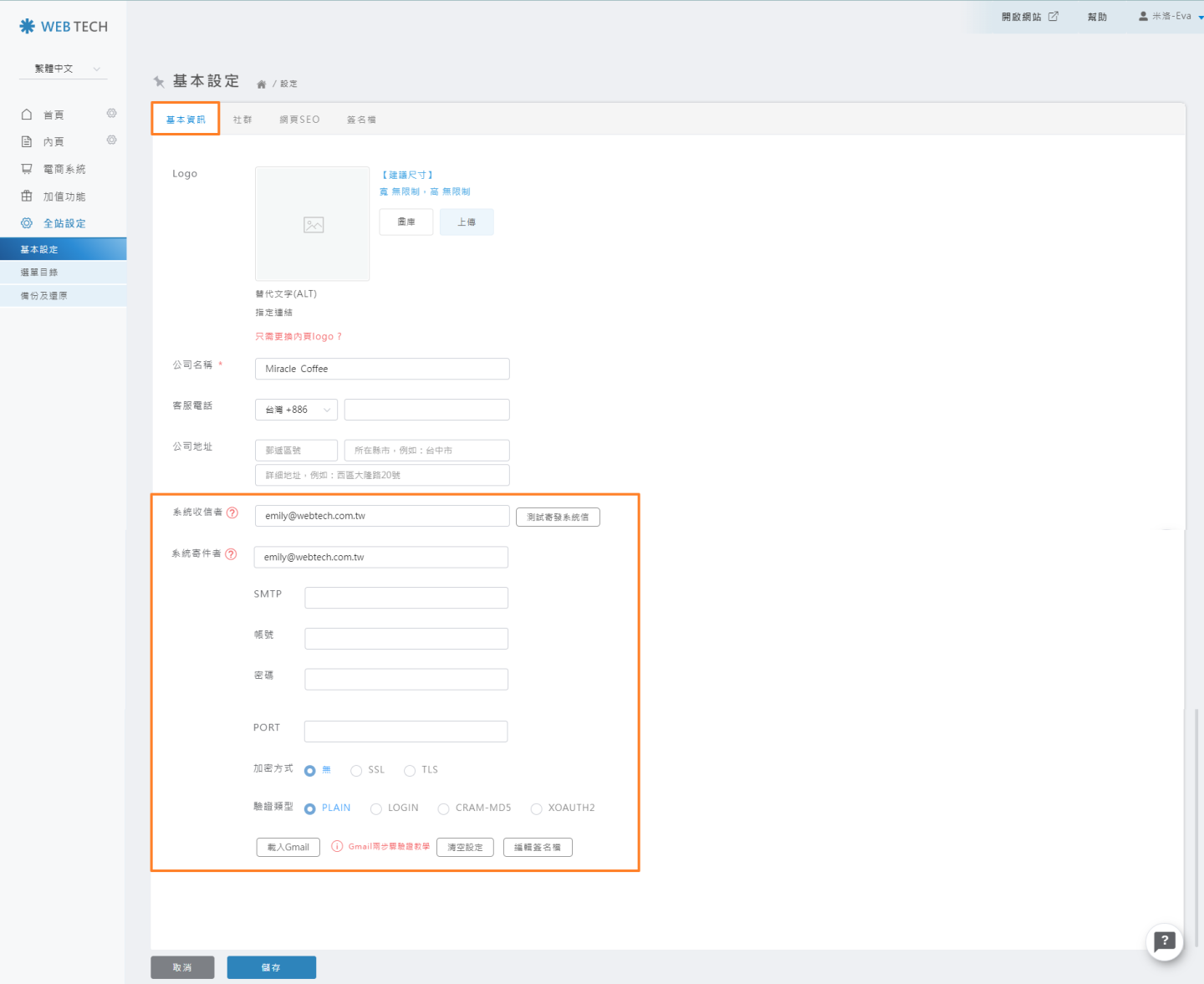Screen dimensions: 1204x984
Task: Switch to the 社群 tab
Action: 242,120
